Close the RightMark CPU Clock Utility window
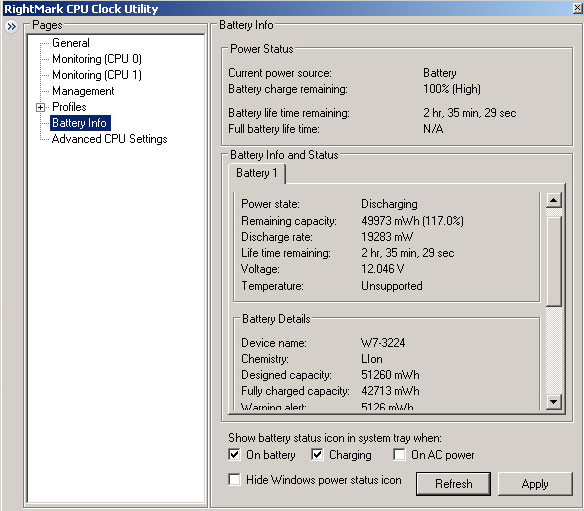Screen dimensions: 584x511 click(x=577, y=8)
